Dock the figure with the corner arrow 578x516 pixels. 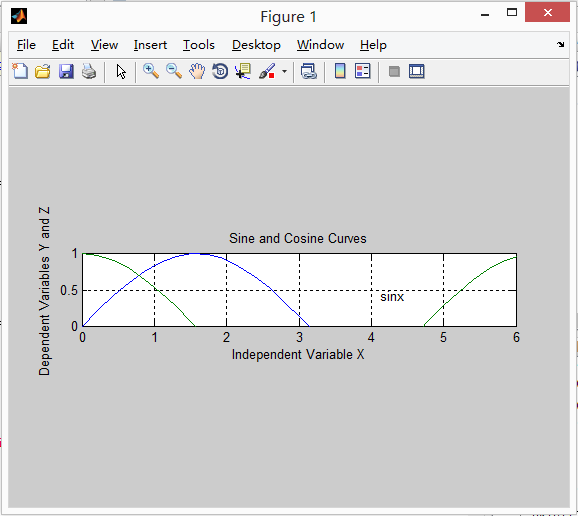click(560, 45)
